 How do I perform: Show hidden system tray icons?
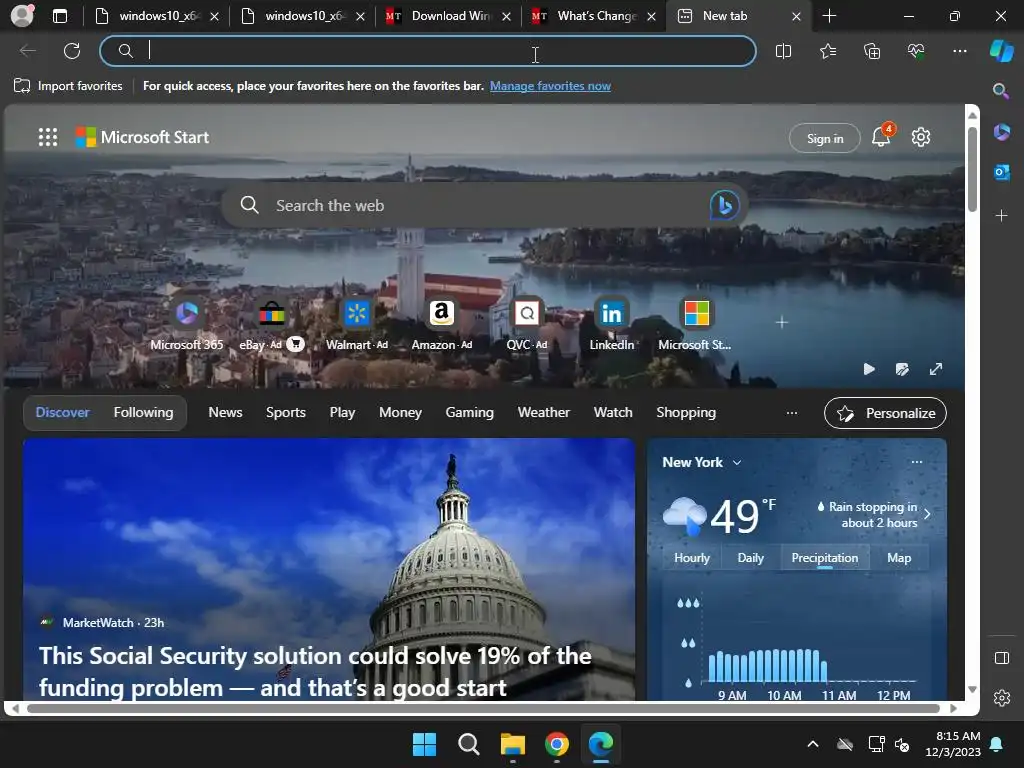(x=813, y=744)
